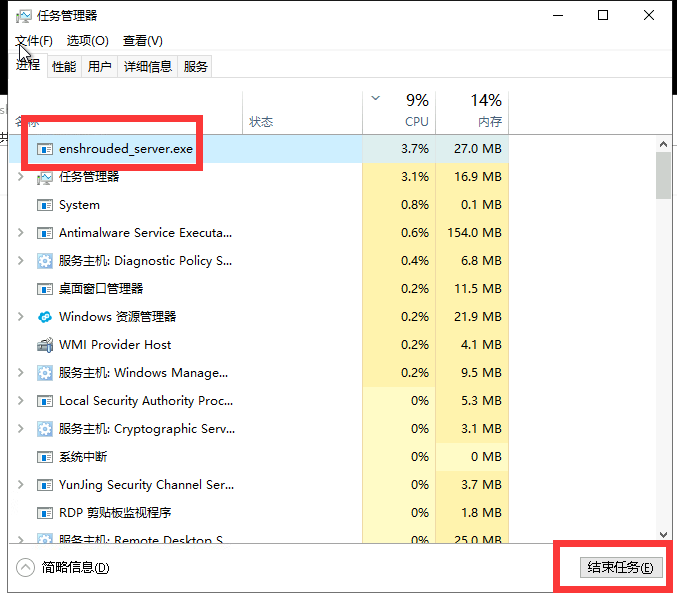The height and width of the screenshot is (595, 677).
Task: Click the Diagnostic Policy service gear icon
Action: [x=45, y=261]
